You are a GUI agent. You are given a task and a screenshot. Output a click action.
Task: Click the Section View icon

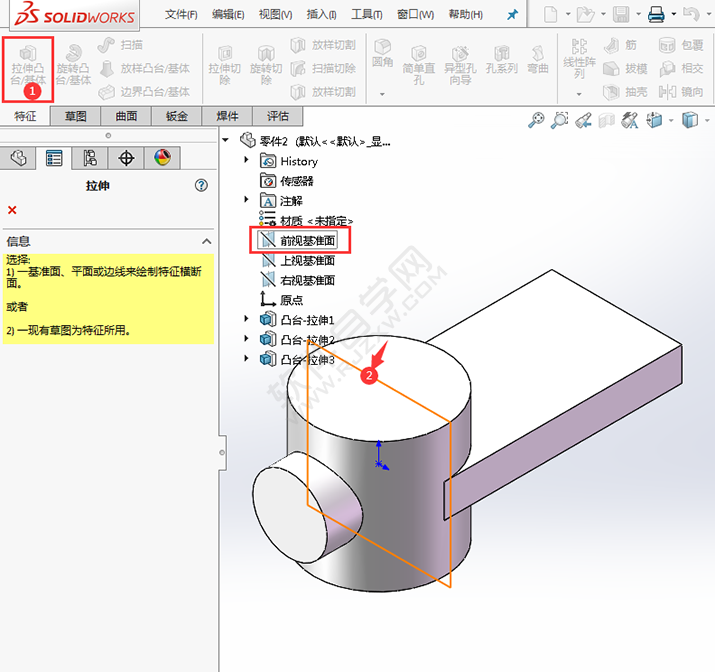(x=606, y=120)
